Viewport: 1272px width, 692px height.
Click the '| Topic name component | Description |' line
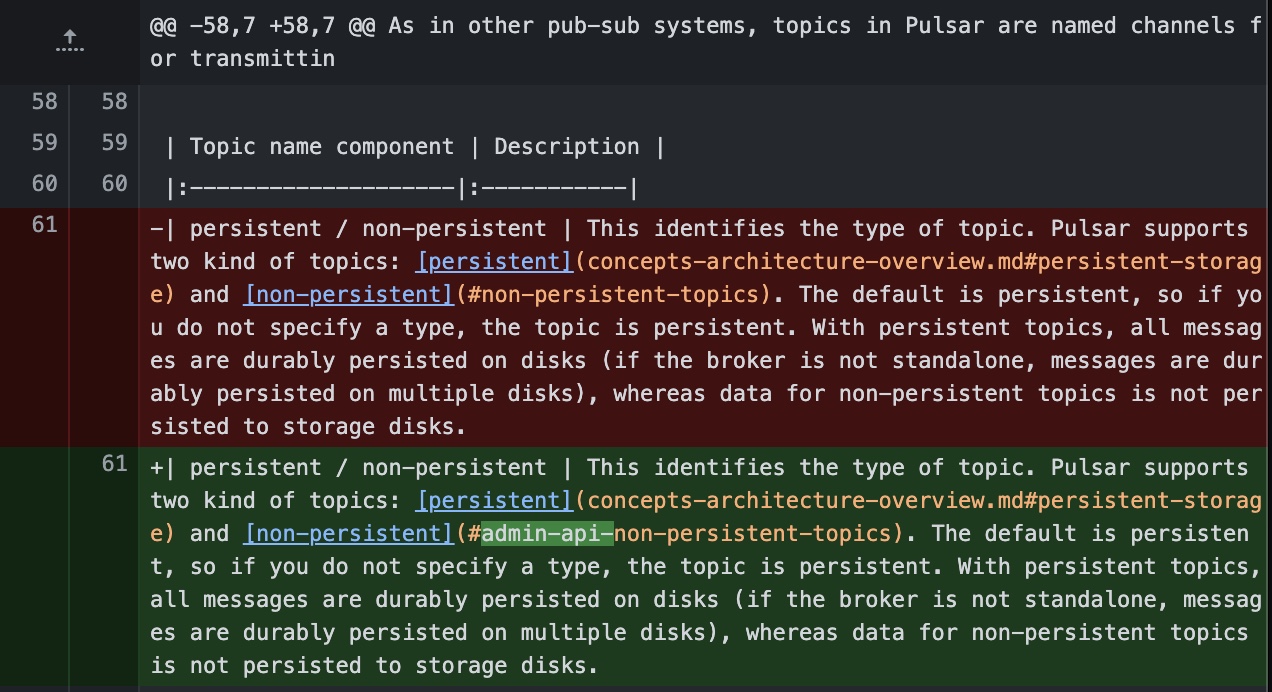point(415,147)
